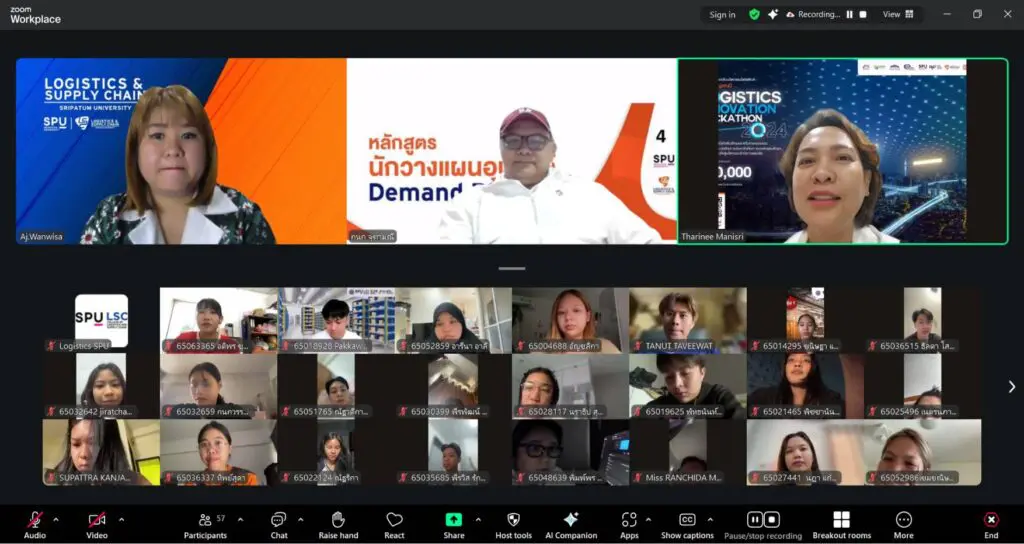Expand caption options arrow next to Show captions
Viewport: 1024px width, 544px height.
(710, 520)
